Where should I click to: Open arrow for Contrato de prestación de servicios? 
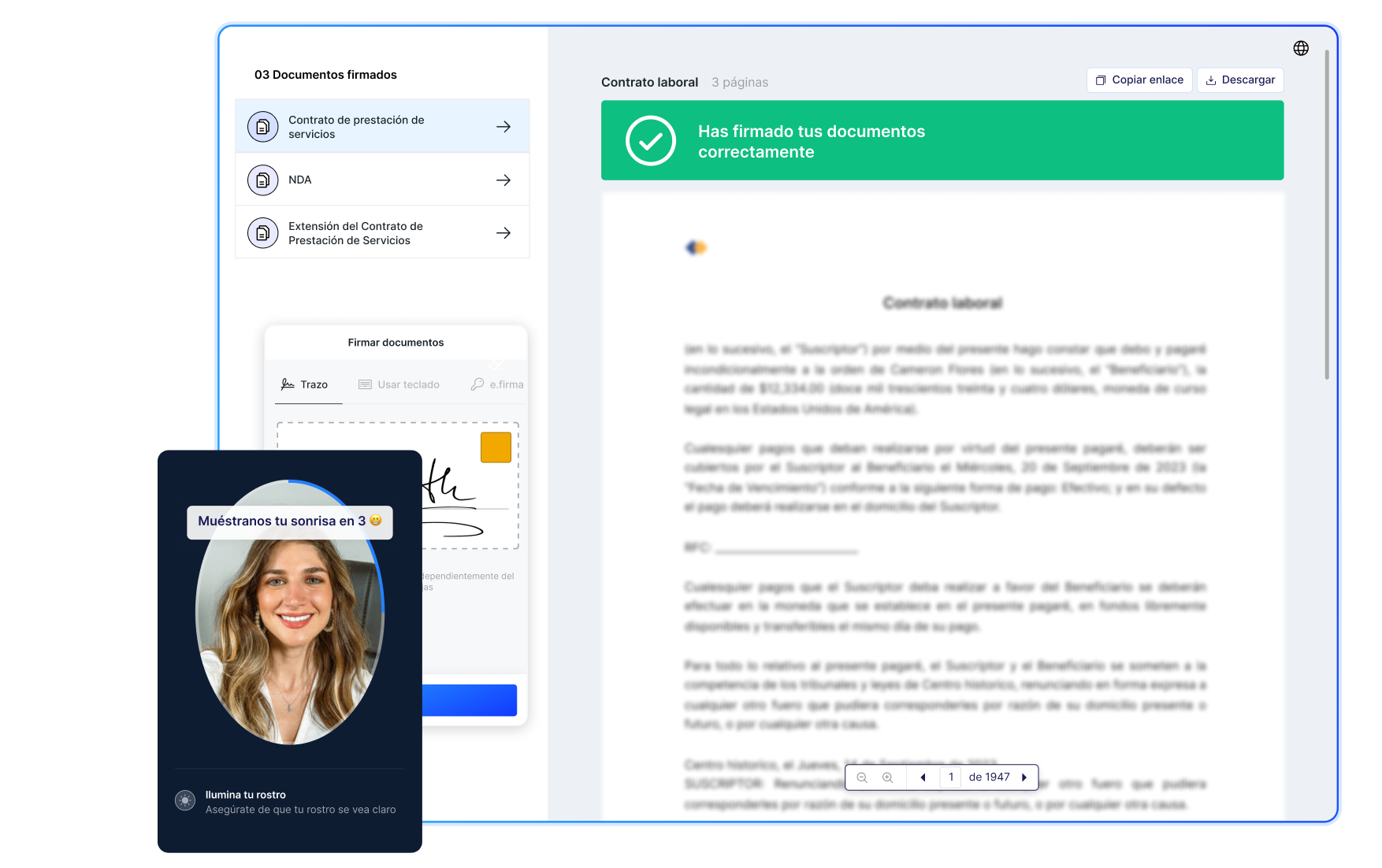503,127
